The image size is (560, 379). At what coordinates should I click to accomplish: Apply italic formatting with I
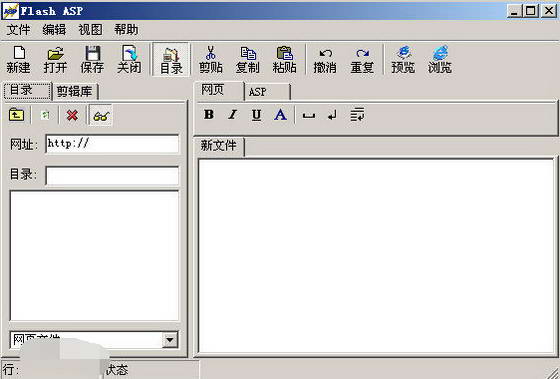[232, 115]
